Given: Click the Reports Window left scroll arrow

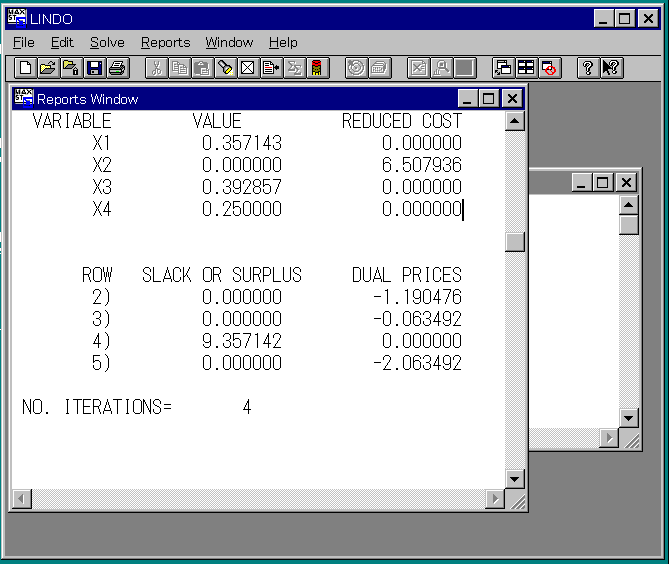Looking at the screenshot, I should coord(21,499).
